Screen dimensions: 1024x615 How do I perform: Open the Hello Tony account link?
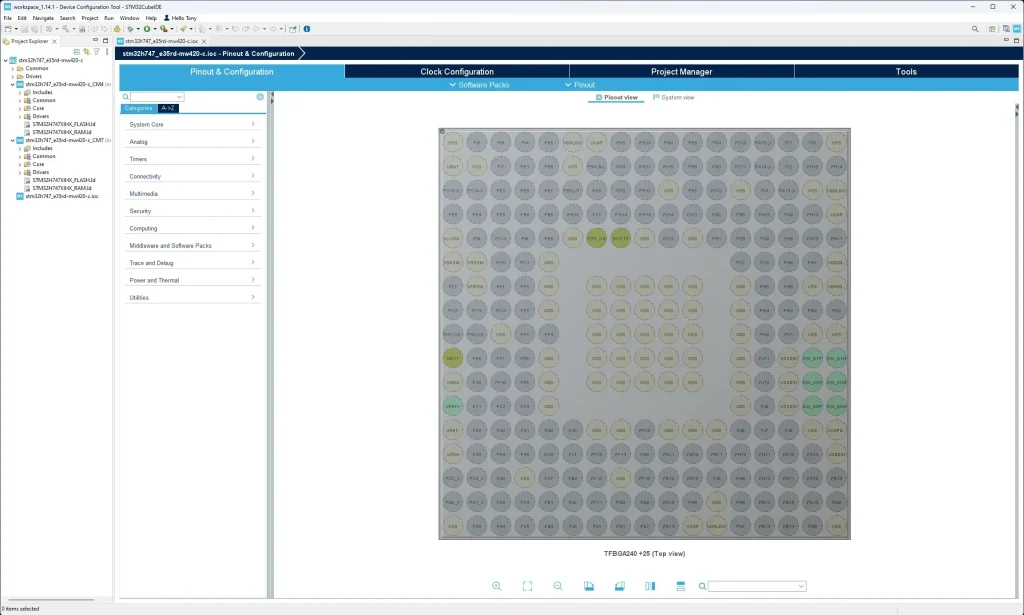click(182, 18)
